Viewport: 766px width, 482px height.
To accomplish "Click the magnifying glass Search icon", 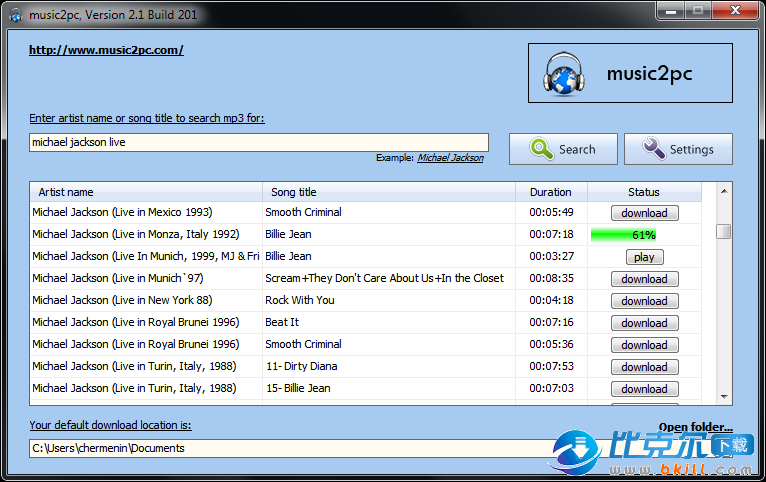I will (x=541, y=149).
